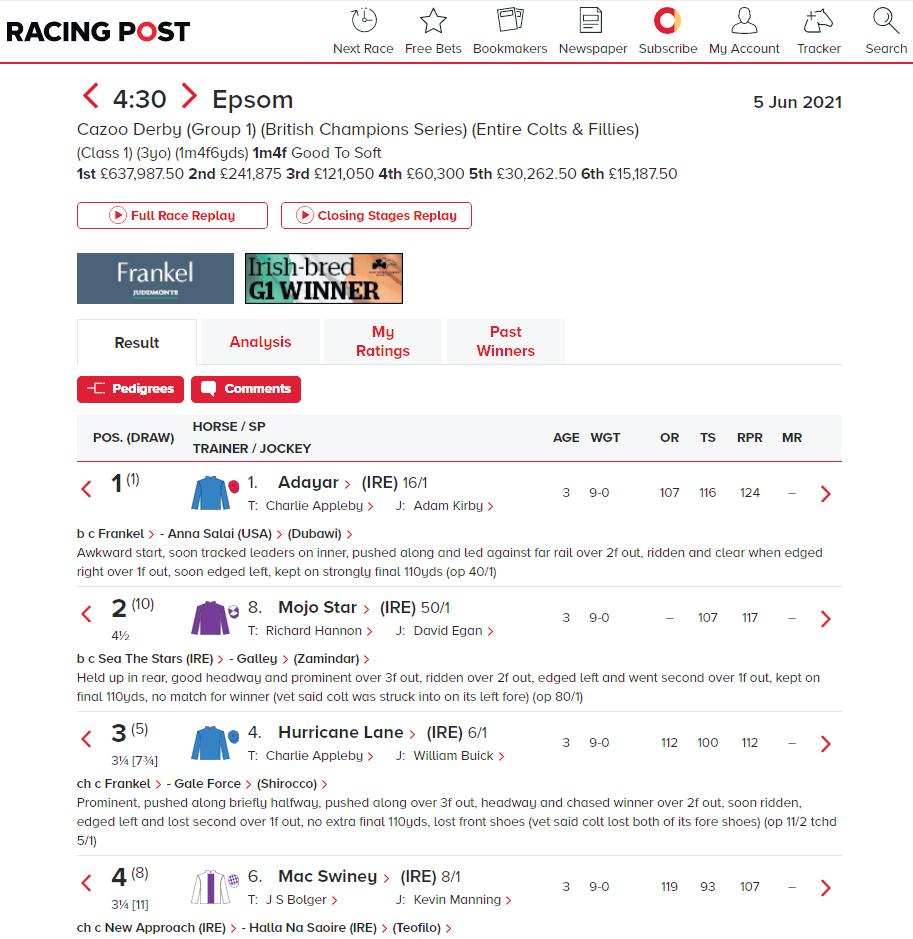
Task: Open Irish-bred G1 Winner banner
Action: 324,278
